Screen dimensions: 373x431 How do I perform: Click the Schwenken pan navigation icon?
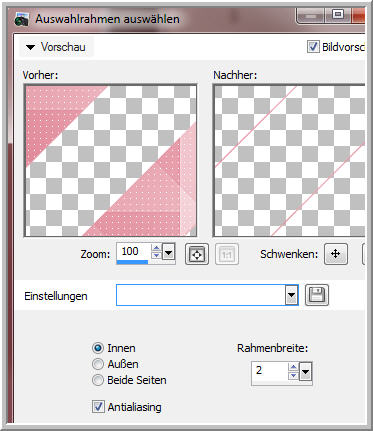point(336,254)
